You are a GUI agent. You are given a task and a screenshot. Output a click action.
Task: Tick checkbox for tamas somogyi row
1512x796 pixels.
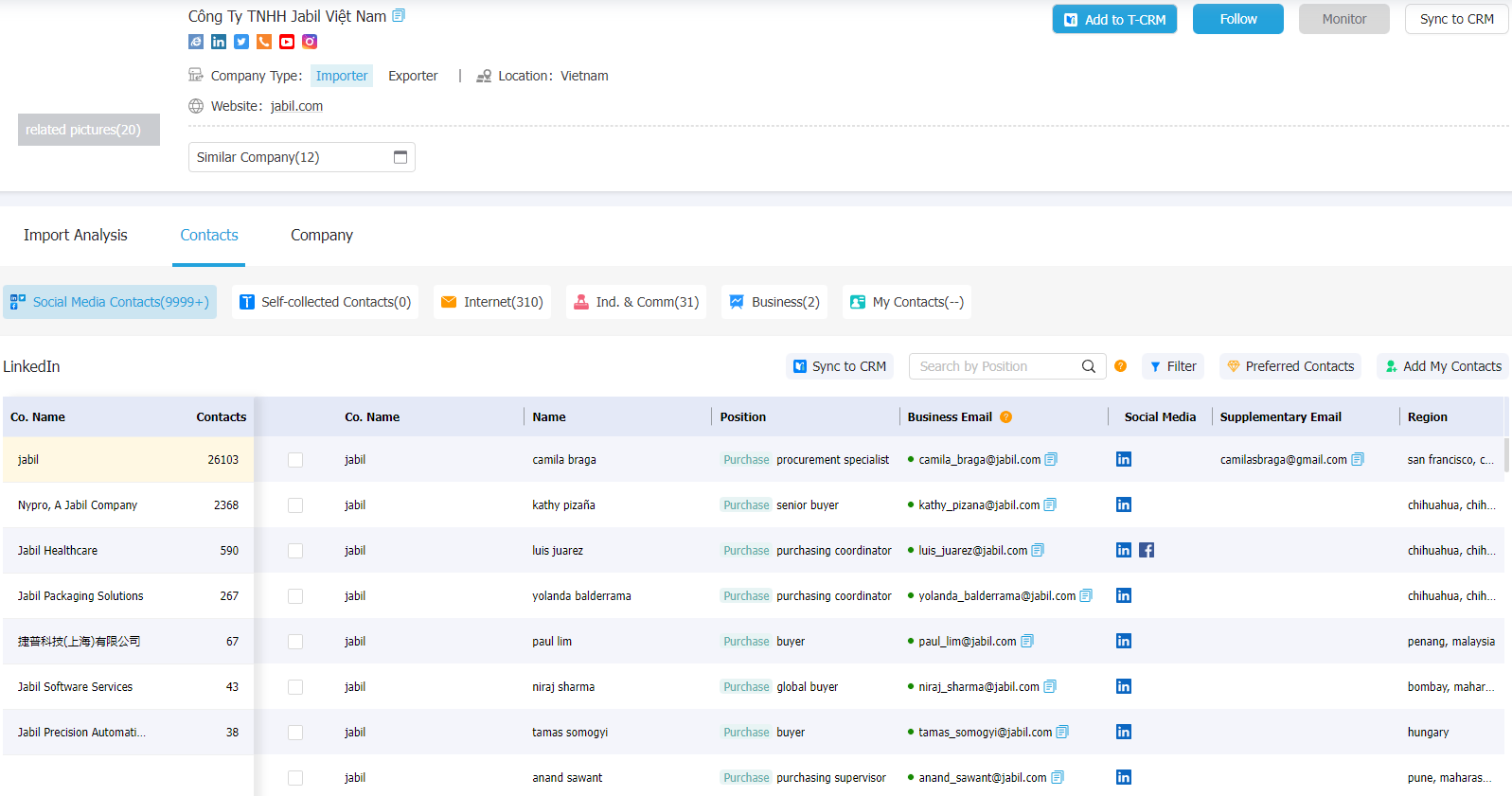295,733
